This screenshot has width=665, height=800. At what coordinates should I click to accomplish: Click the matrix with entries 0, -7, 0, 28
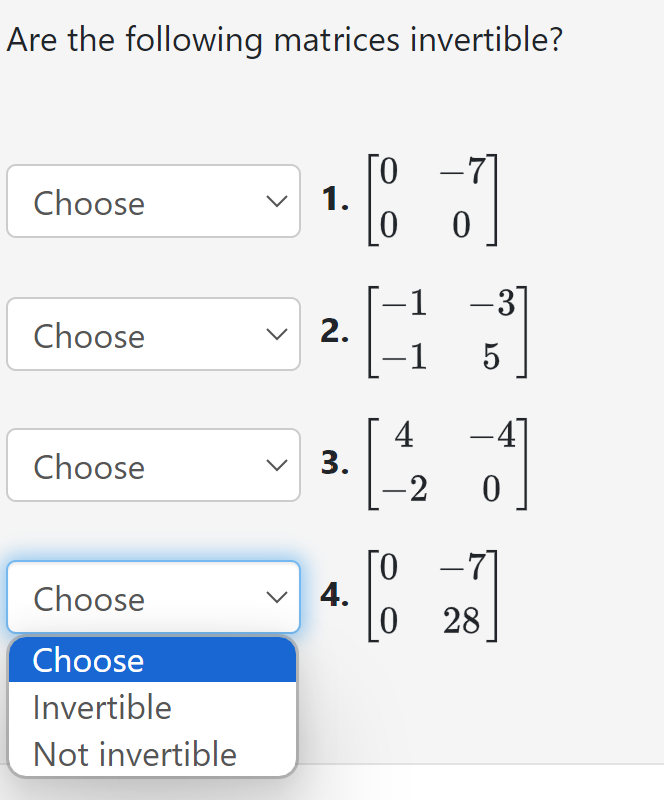tap(433, 596)
